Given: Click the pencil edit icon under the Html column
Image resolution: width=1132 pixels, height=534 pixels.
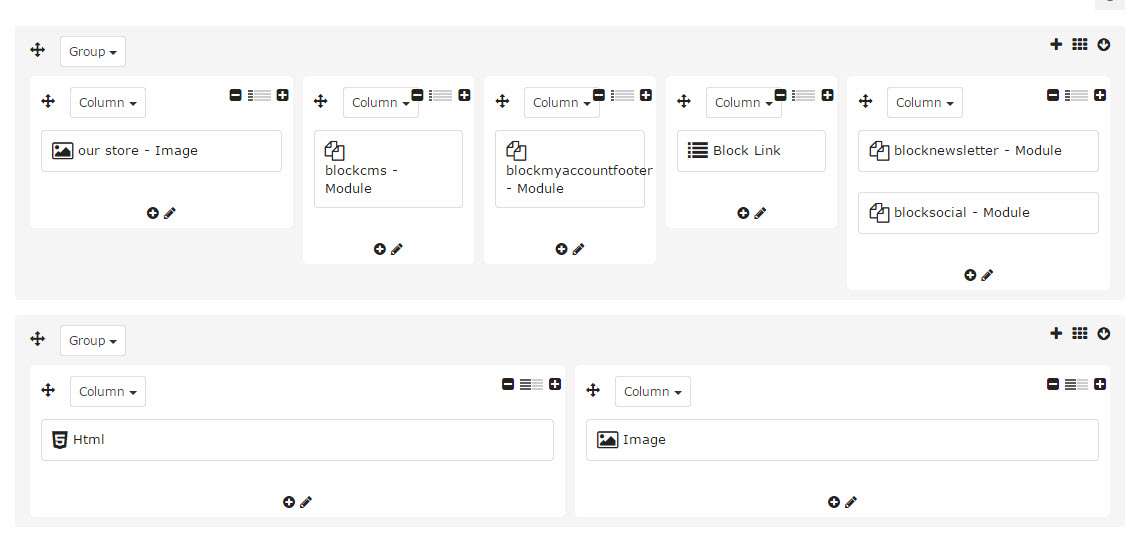Looking at the screenshot, I should pos(306,502).
